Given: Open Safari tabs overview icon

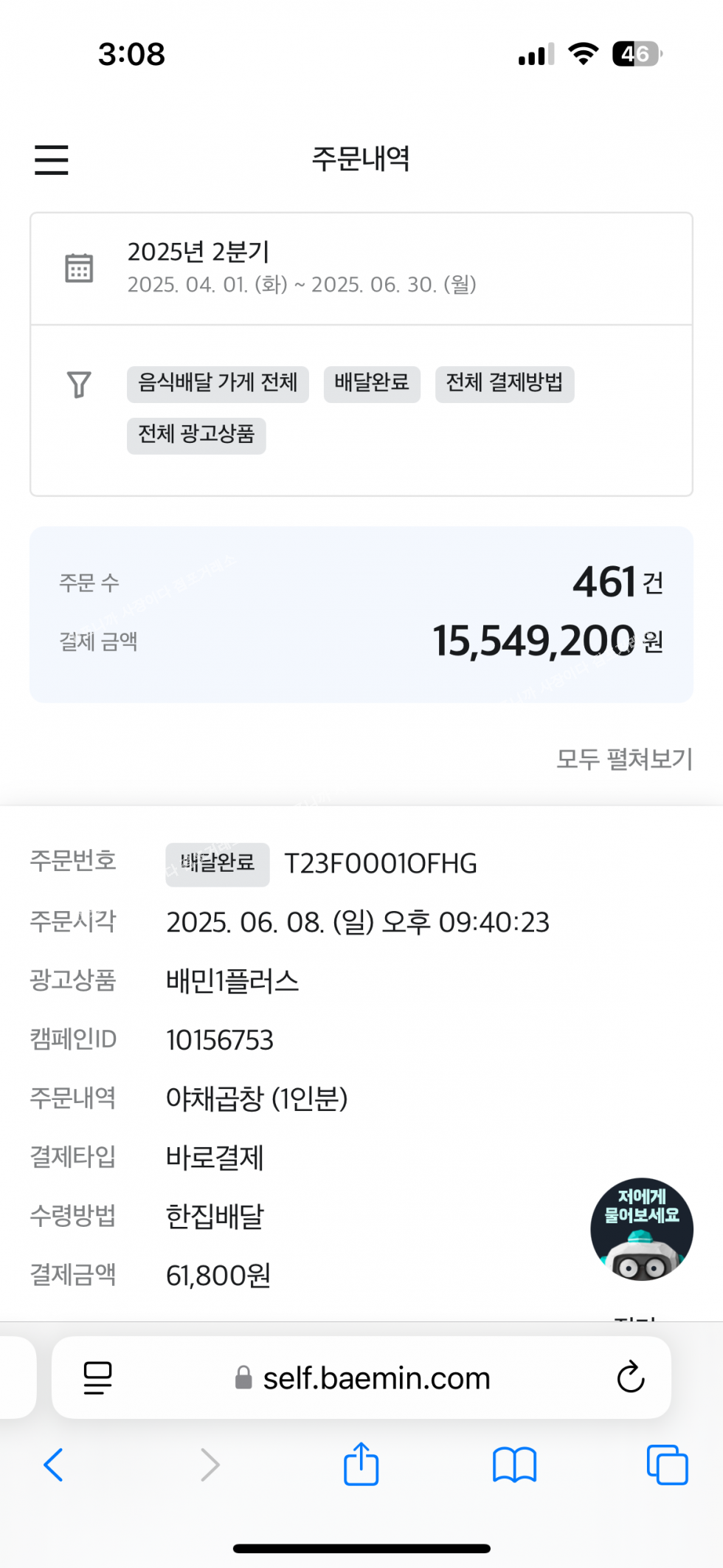Looking at the screenshot, I should click(x=667, y=1465).
